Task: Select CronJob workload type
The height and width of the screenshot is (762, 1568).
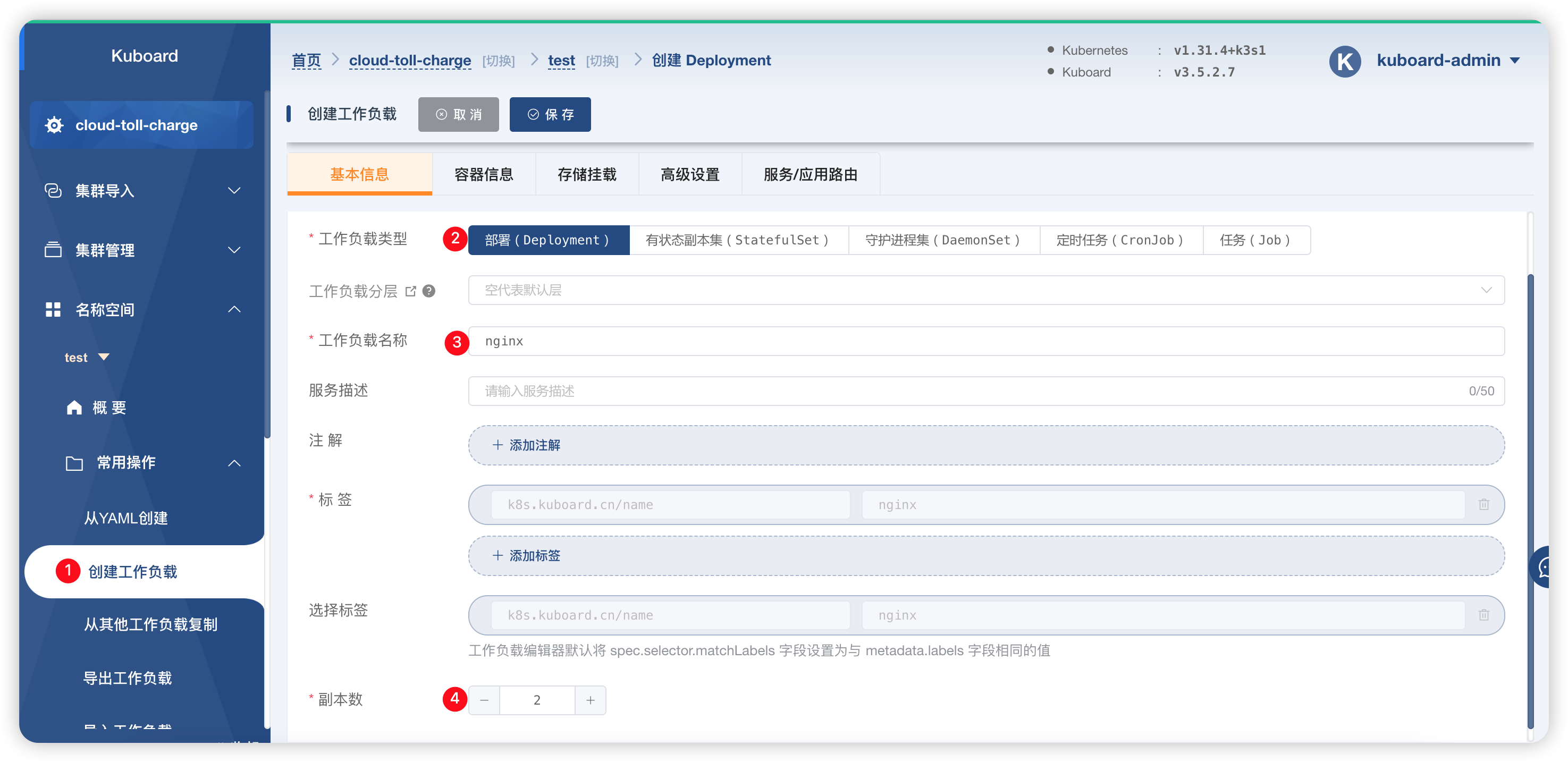Action: coord(1120,240)
